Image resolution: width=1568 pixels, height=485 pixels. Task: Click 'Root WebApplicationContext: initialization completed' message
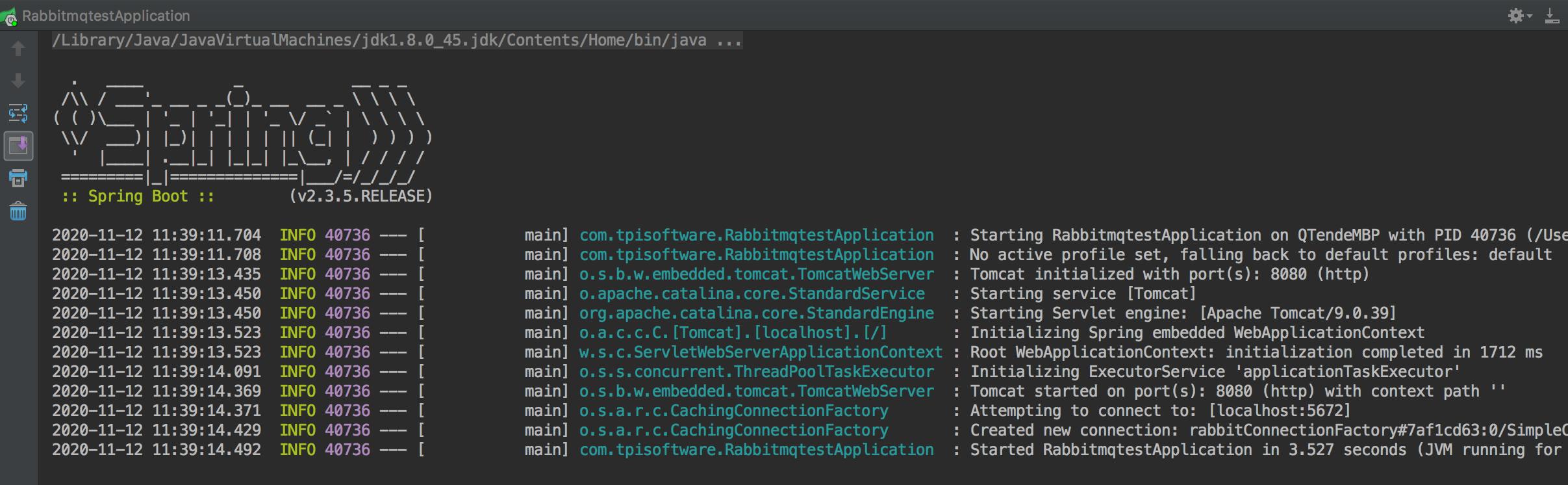[x=1256, y=352]
